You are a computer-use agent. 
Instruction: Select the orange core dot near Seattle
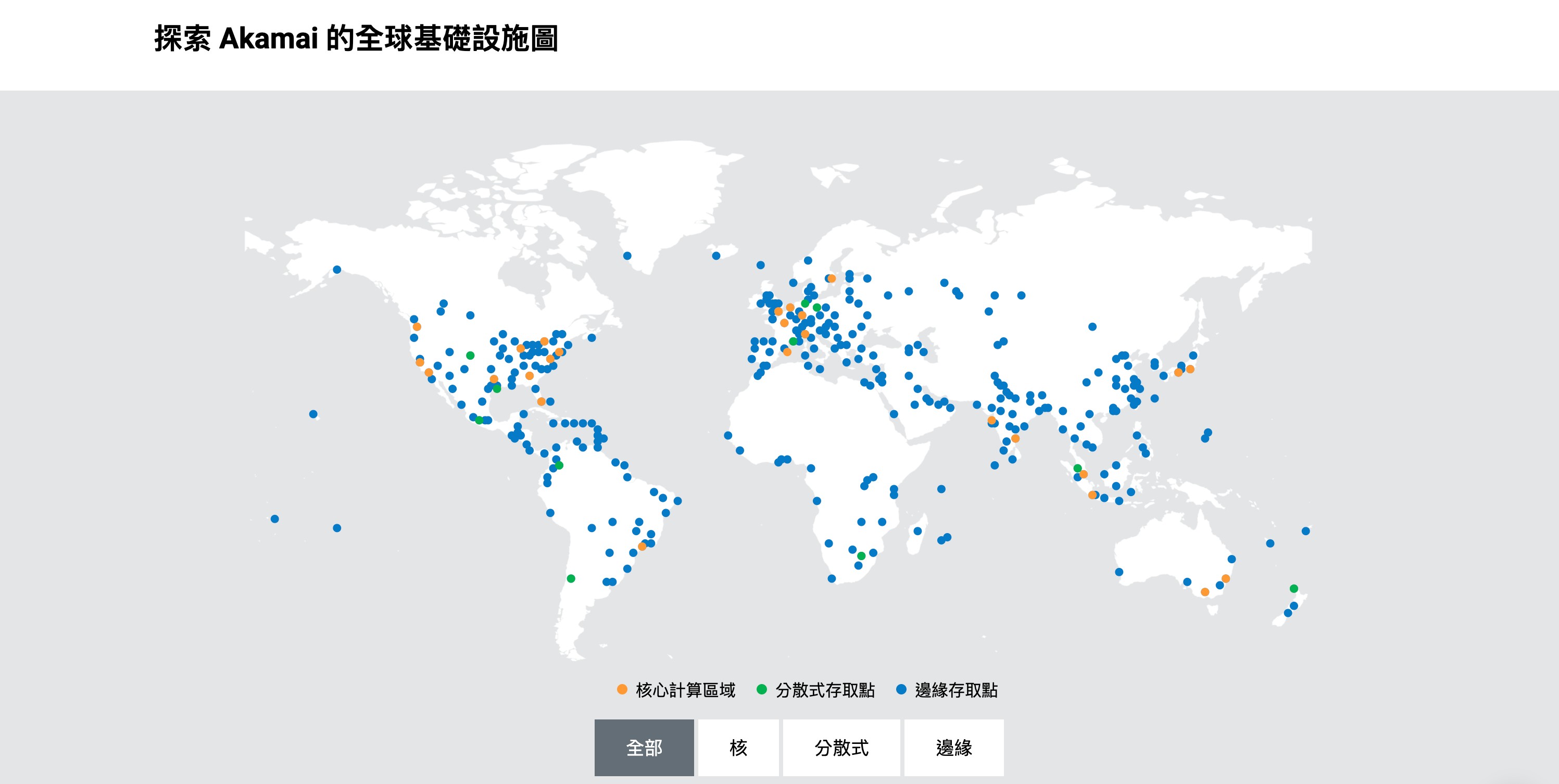click(417, 327)
